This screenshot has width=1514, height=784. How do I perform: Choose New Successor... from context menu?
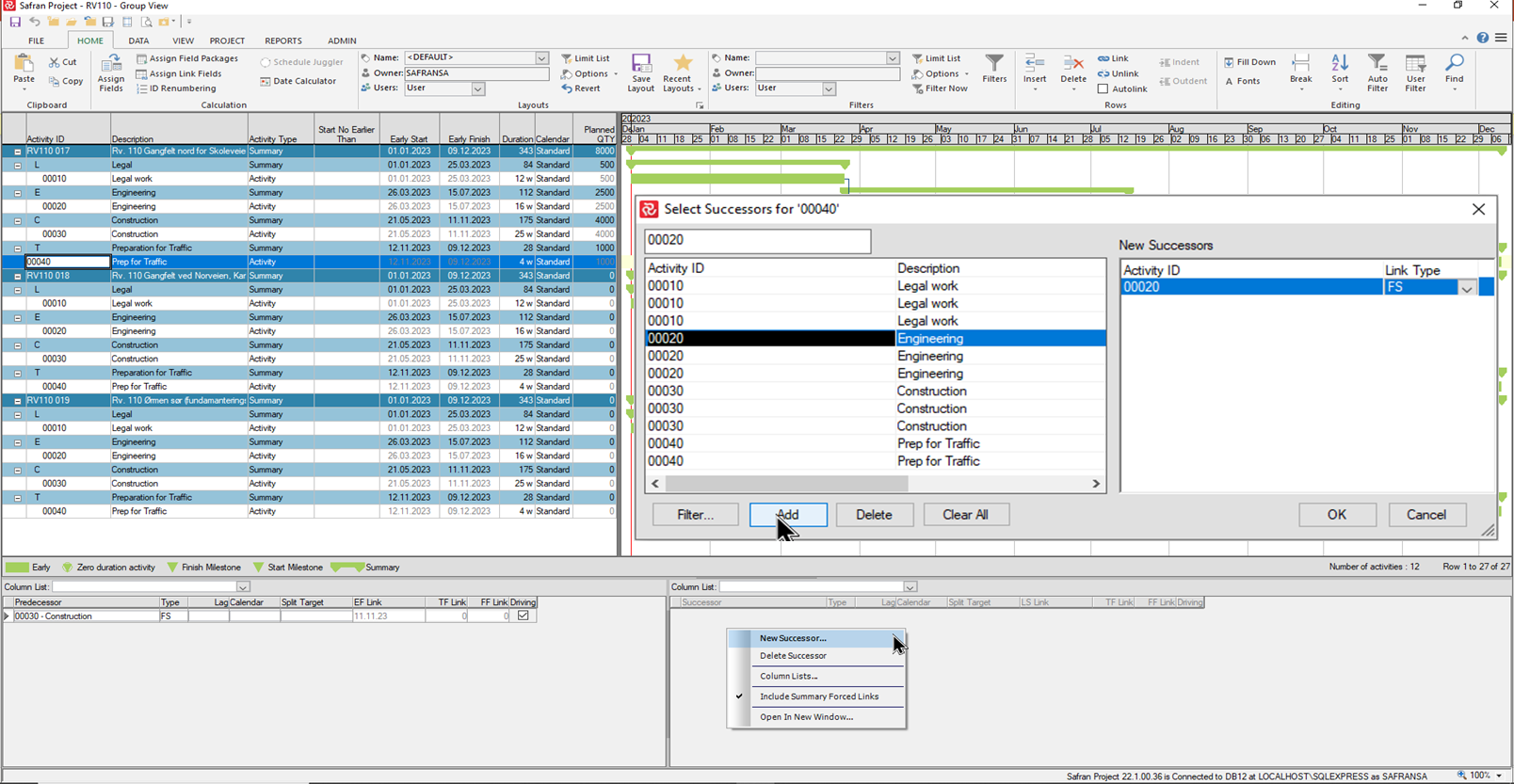(x=816, y=638)
